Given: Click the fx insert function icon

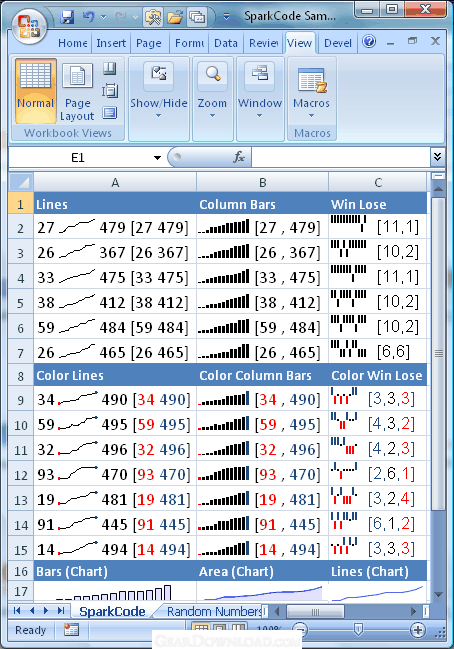Looking at the screenshot, I should pyautogui.click(x=239, y=157).
